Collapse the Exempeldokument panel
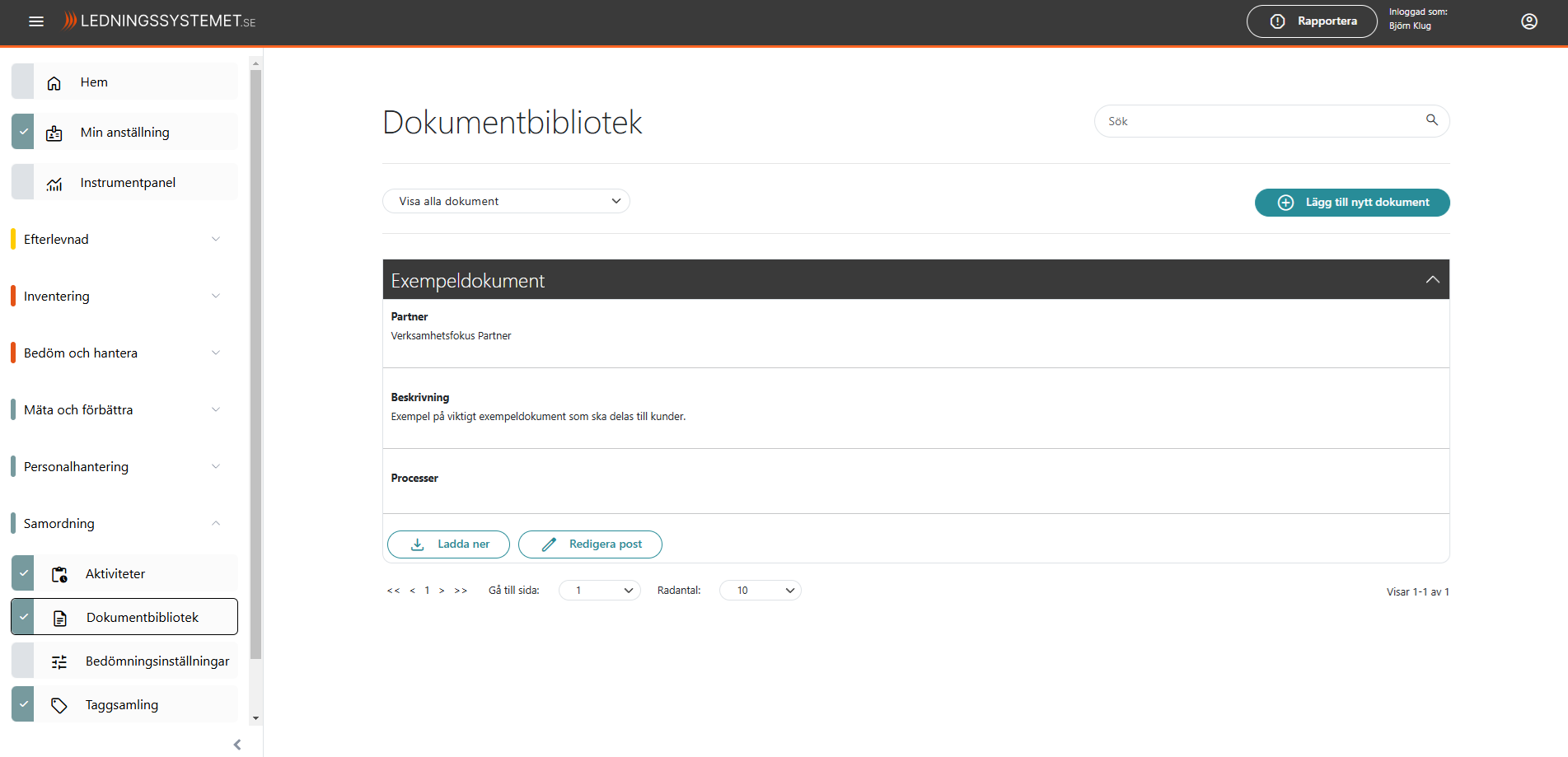This screenshot has height=757, width=1568. pos(1432,280)
